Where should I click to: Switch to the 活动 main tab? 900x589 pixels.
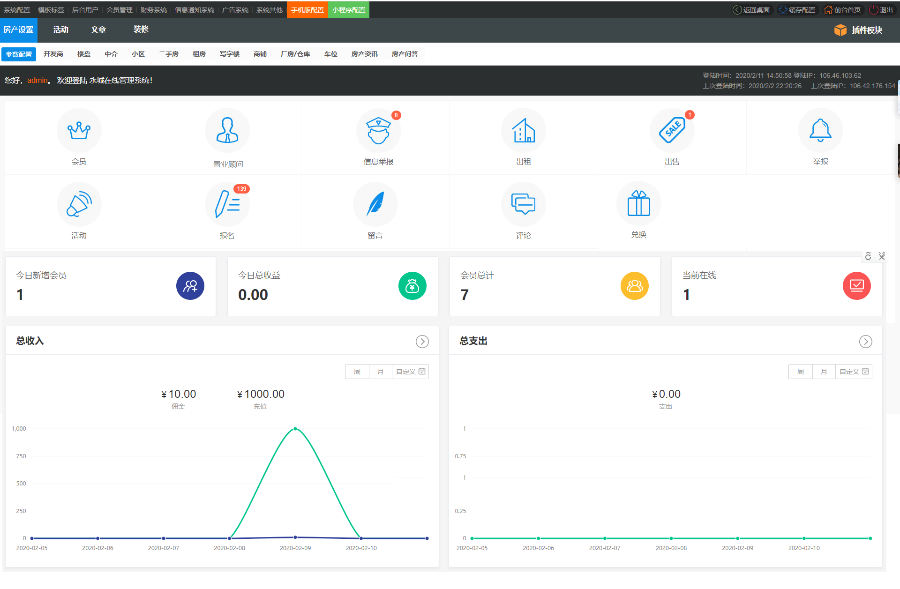pyautogui.click(x=61, y=30)
